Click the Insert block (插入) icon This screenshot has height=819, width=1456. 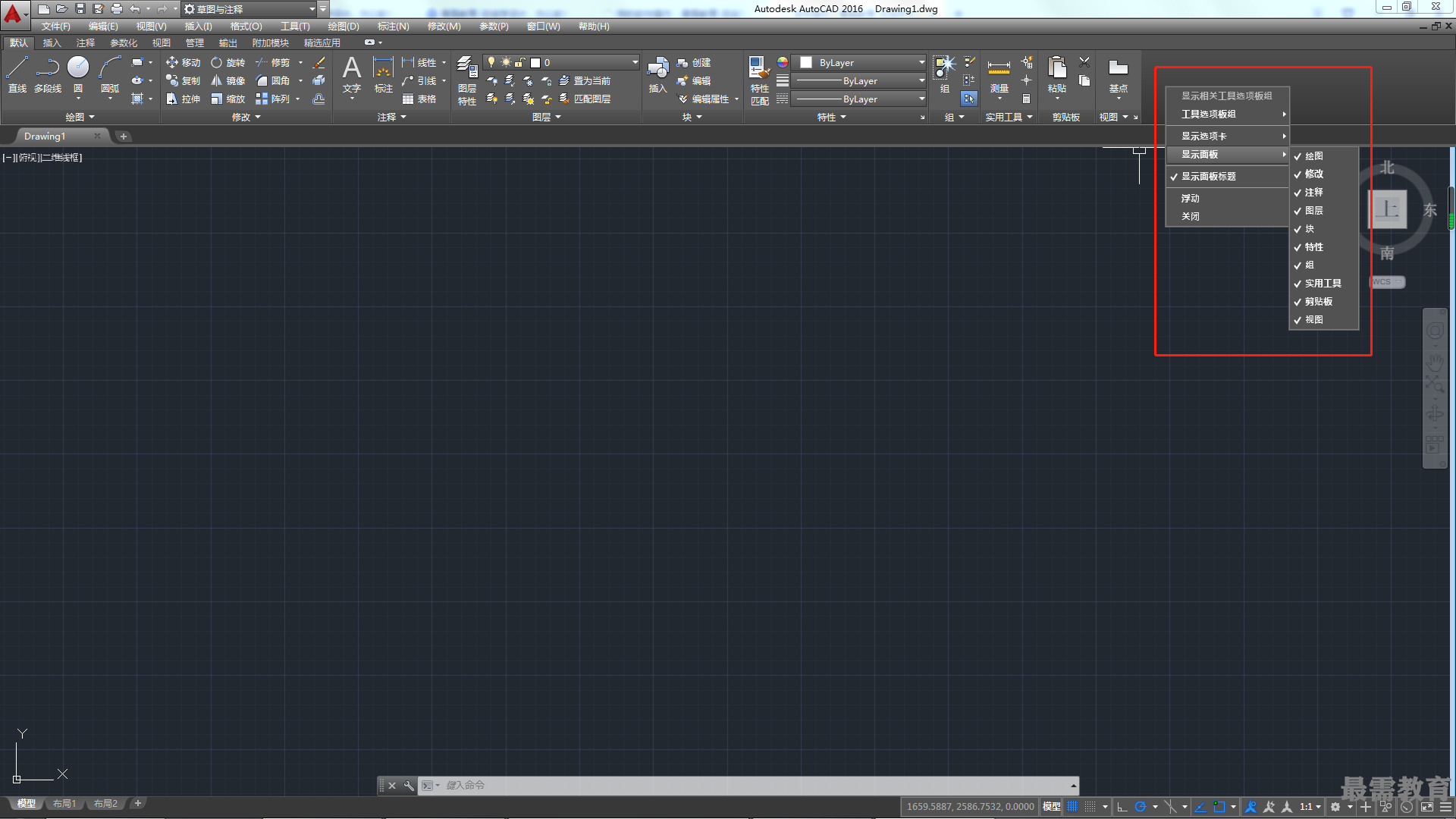point(657,74)
